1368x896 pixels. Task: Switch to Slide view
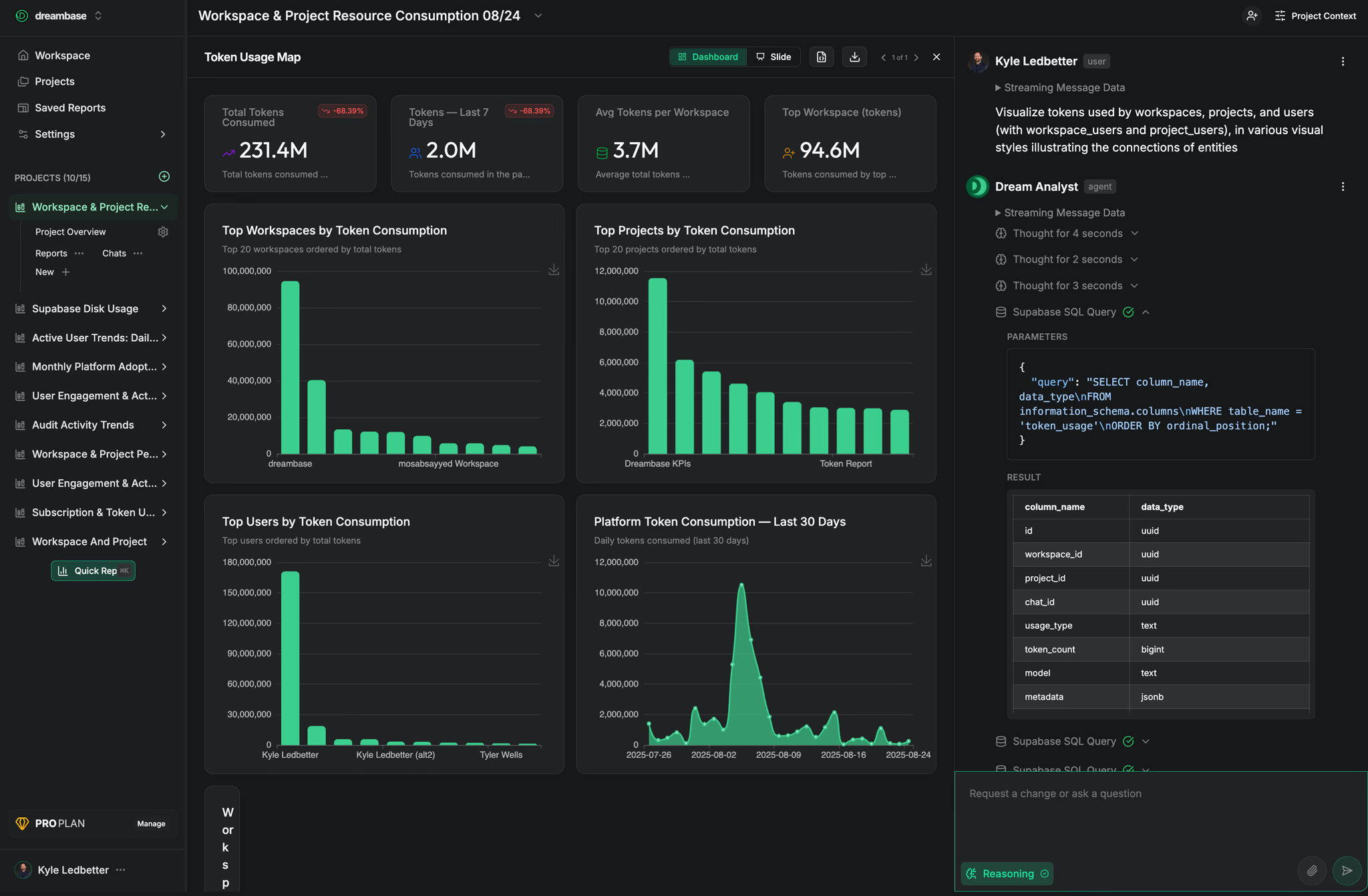(x=774, y=57)
